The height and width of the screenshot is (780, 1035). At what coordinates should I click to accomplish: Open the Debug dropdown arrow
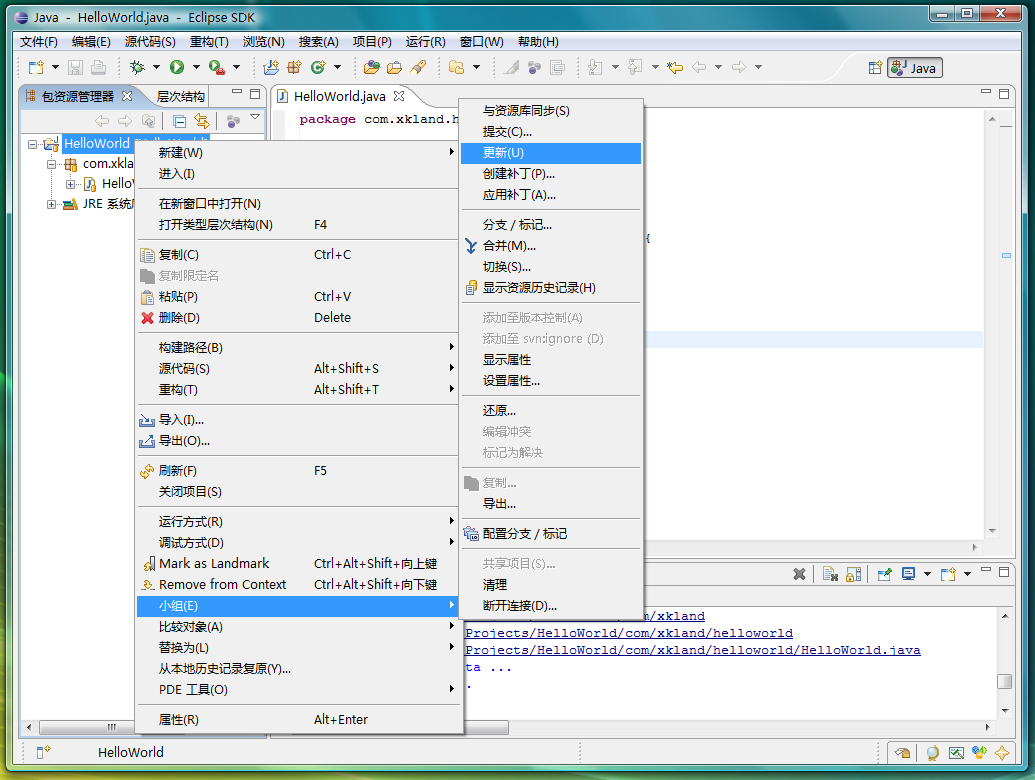pos(156,67)
